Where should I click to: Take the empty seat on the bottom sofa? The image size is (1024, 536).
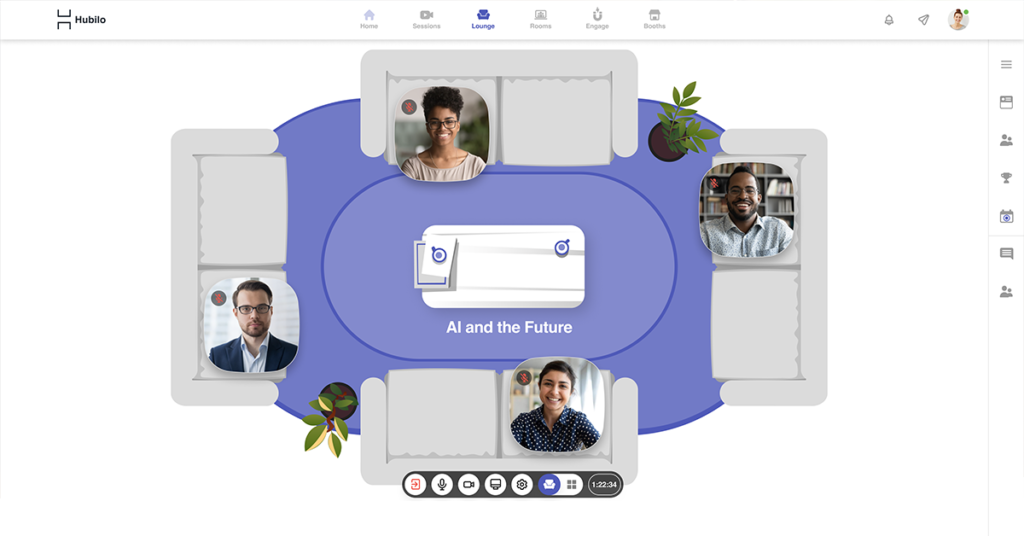coord(442,413)
